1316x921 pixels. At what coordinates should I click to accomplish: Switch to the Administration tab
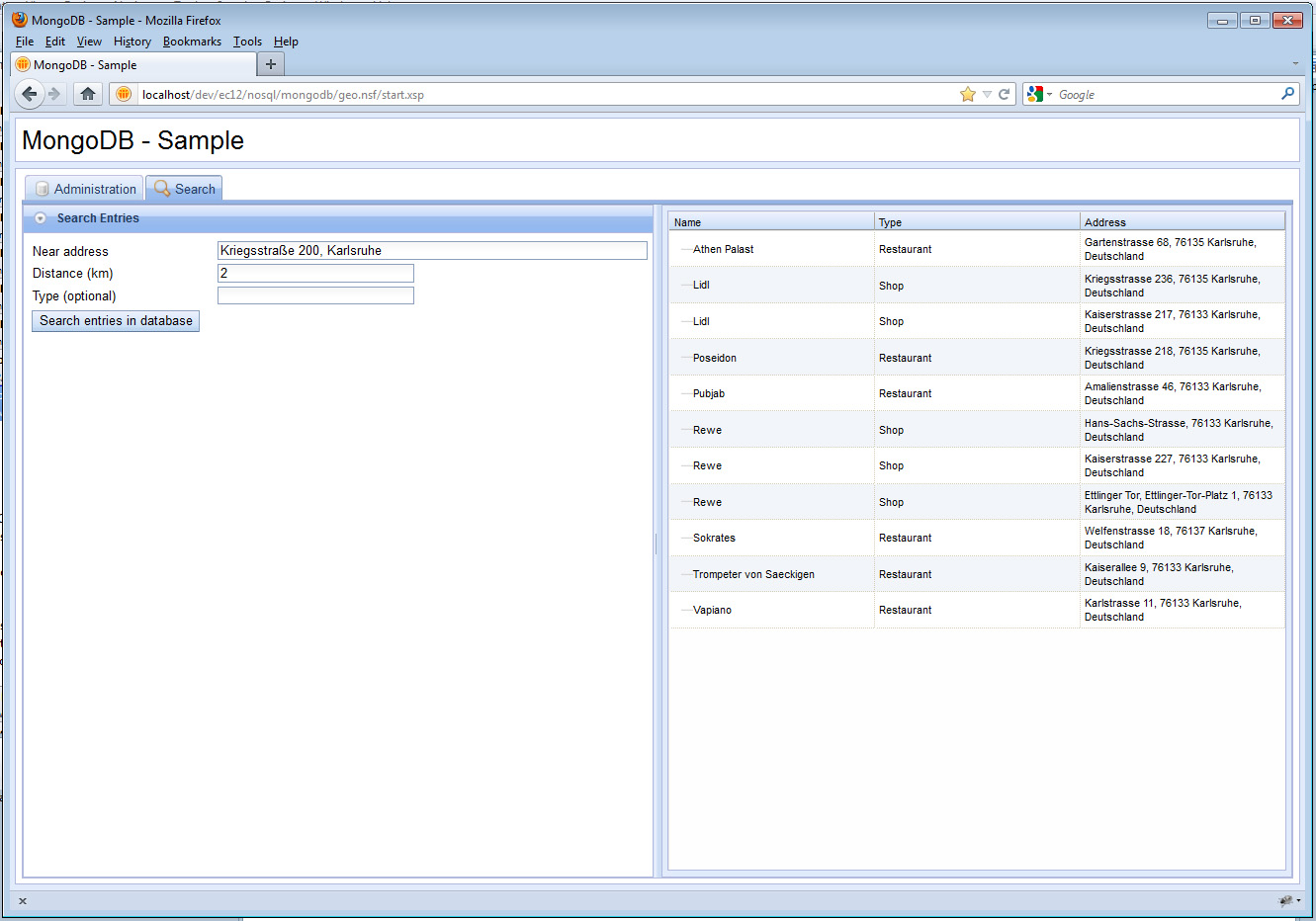coord(85,189)
